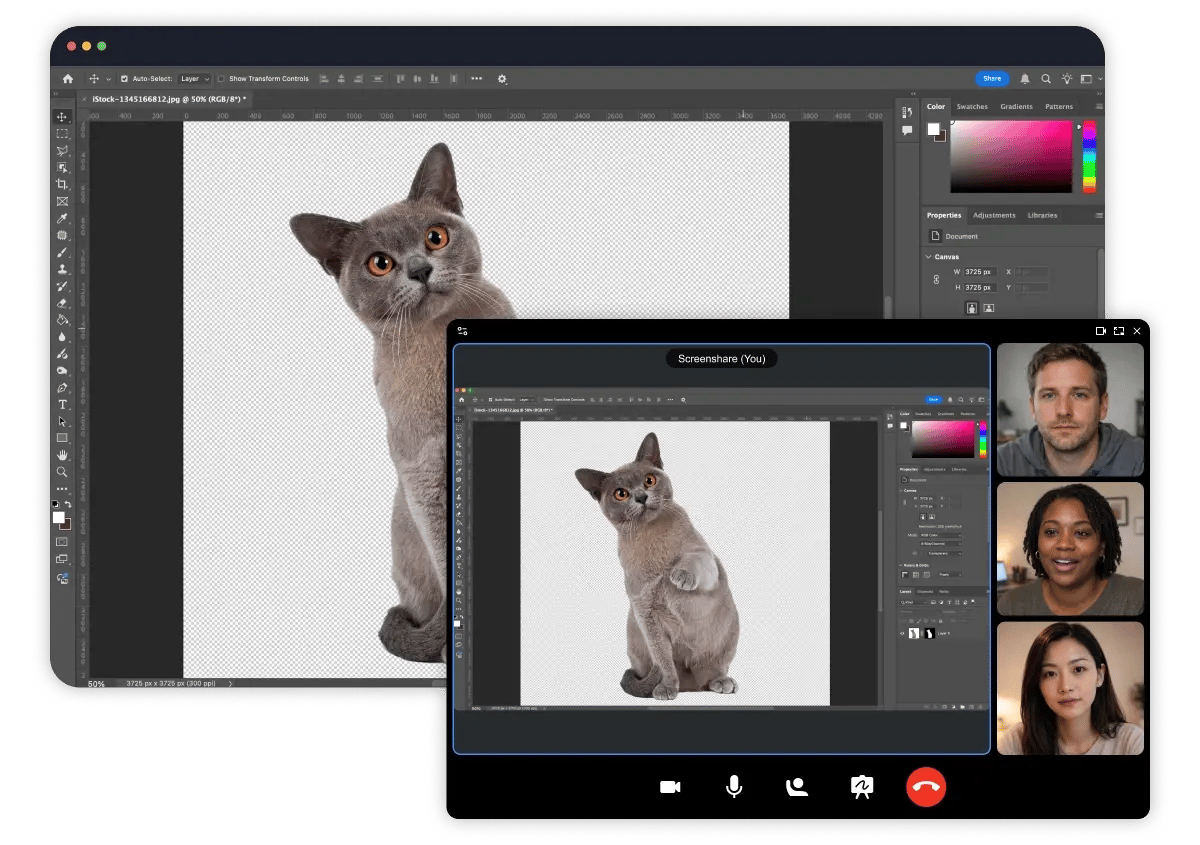The width and height of the screenshot is (1200, 845).
Task: Select the Move tool
Action: 62,119
